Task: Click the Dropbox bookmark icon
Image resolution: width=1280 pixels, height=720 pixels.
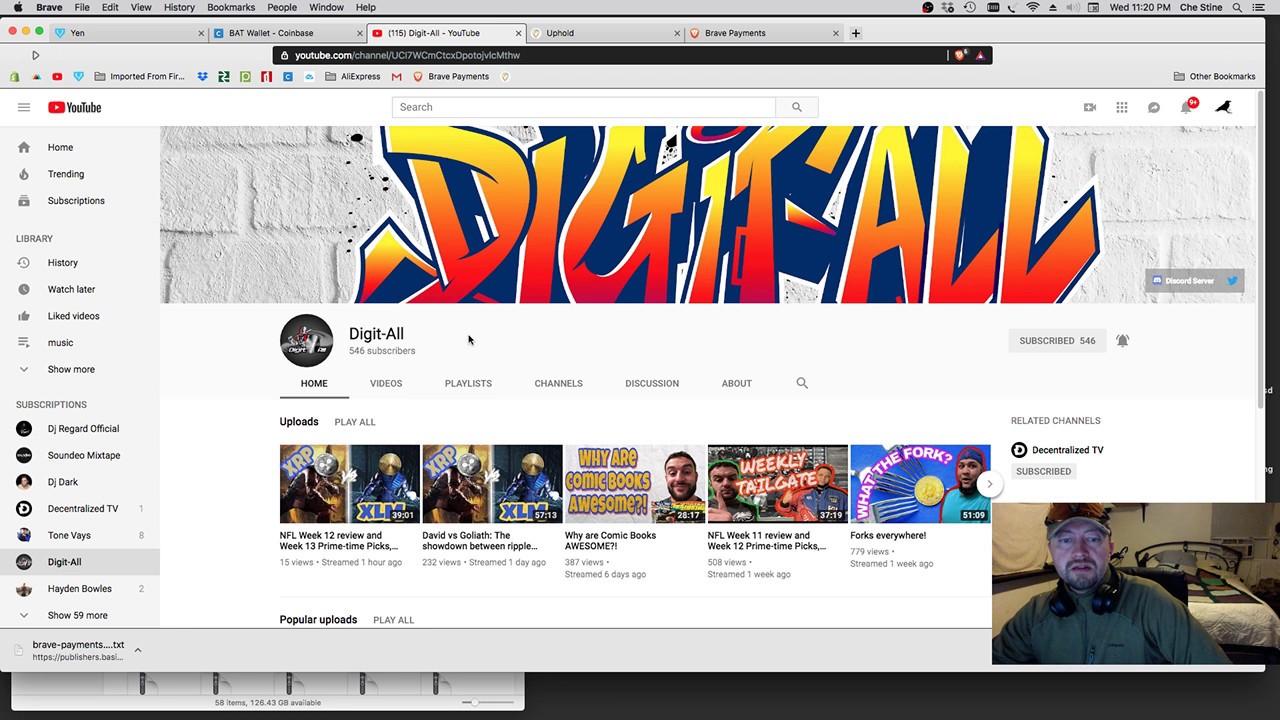Action: coord(203,76)
